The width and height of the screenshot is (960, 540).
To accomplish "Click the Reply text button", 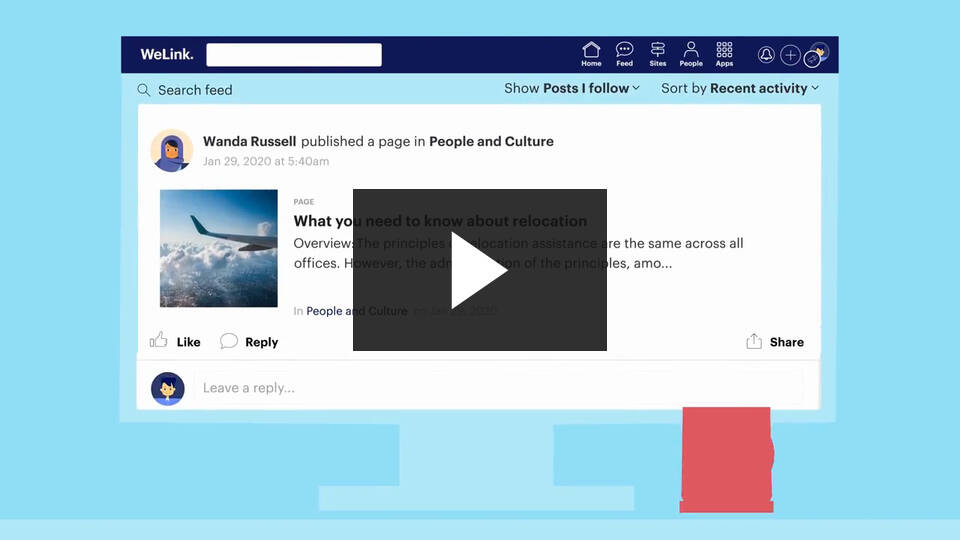I will [x=261, y=342].
